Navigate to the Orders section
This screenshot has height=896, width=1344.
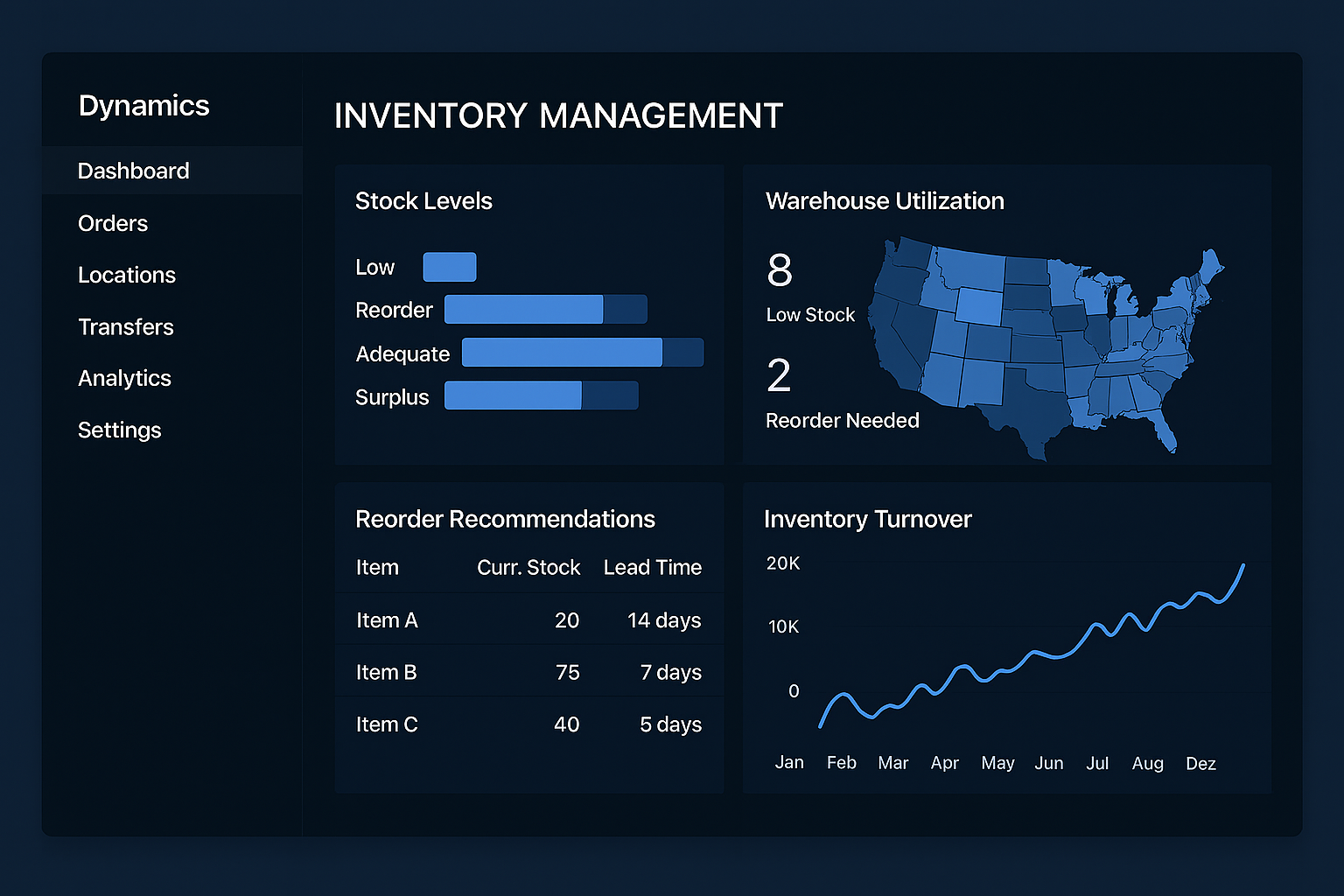point(113,223)
